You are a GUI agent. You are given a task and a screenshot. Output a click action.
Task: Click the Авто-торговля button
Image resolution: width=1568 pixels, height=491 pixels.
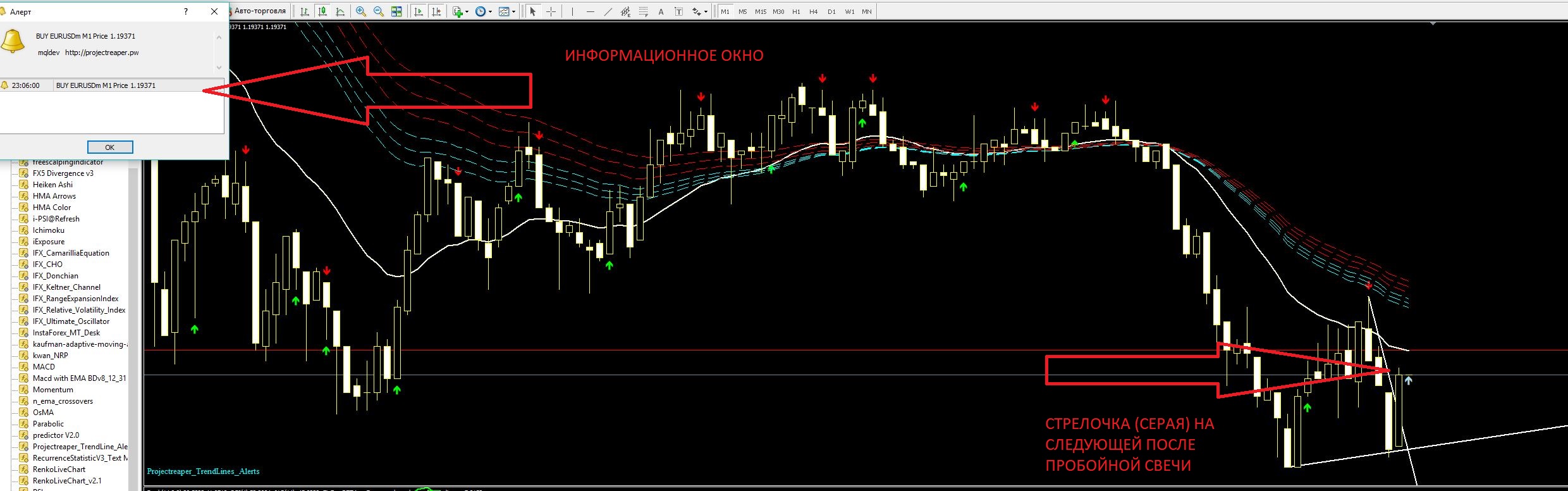pyautogui.click(x=259, y=11)
